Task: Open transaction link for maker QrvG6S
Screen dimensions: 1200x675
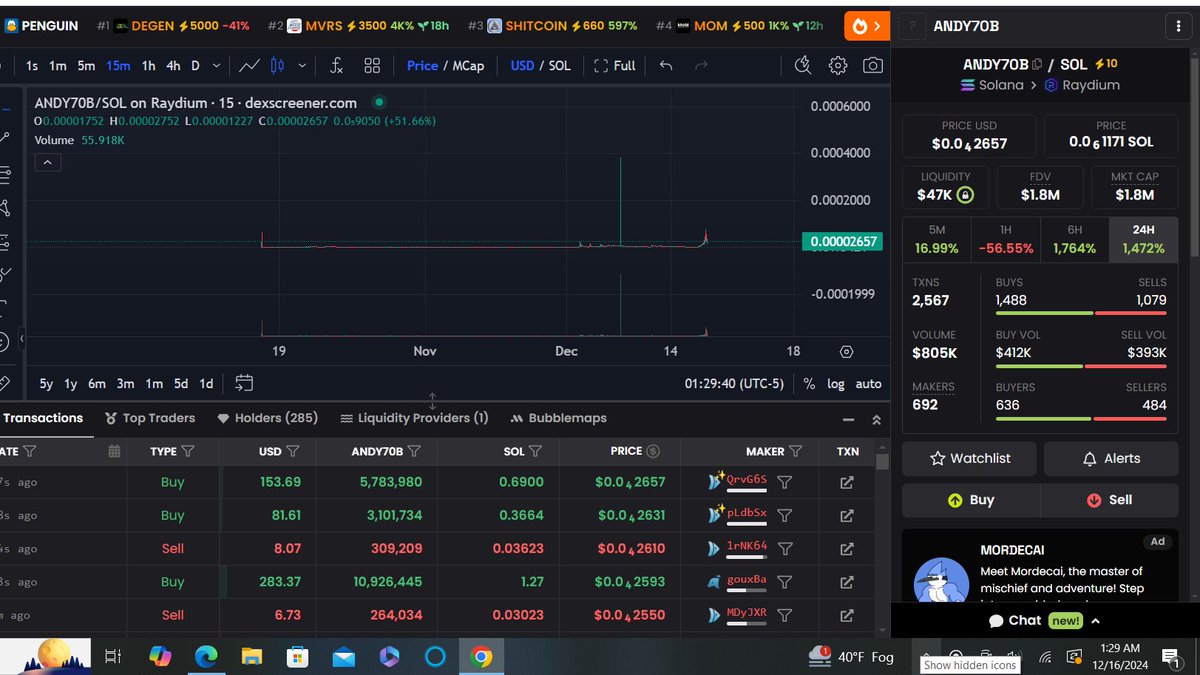Action: click(847, 483)
